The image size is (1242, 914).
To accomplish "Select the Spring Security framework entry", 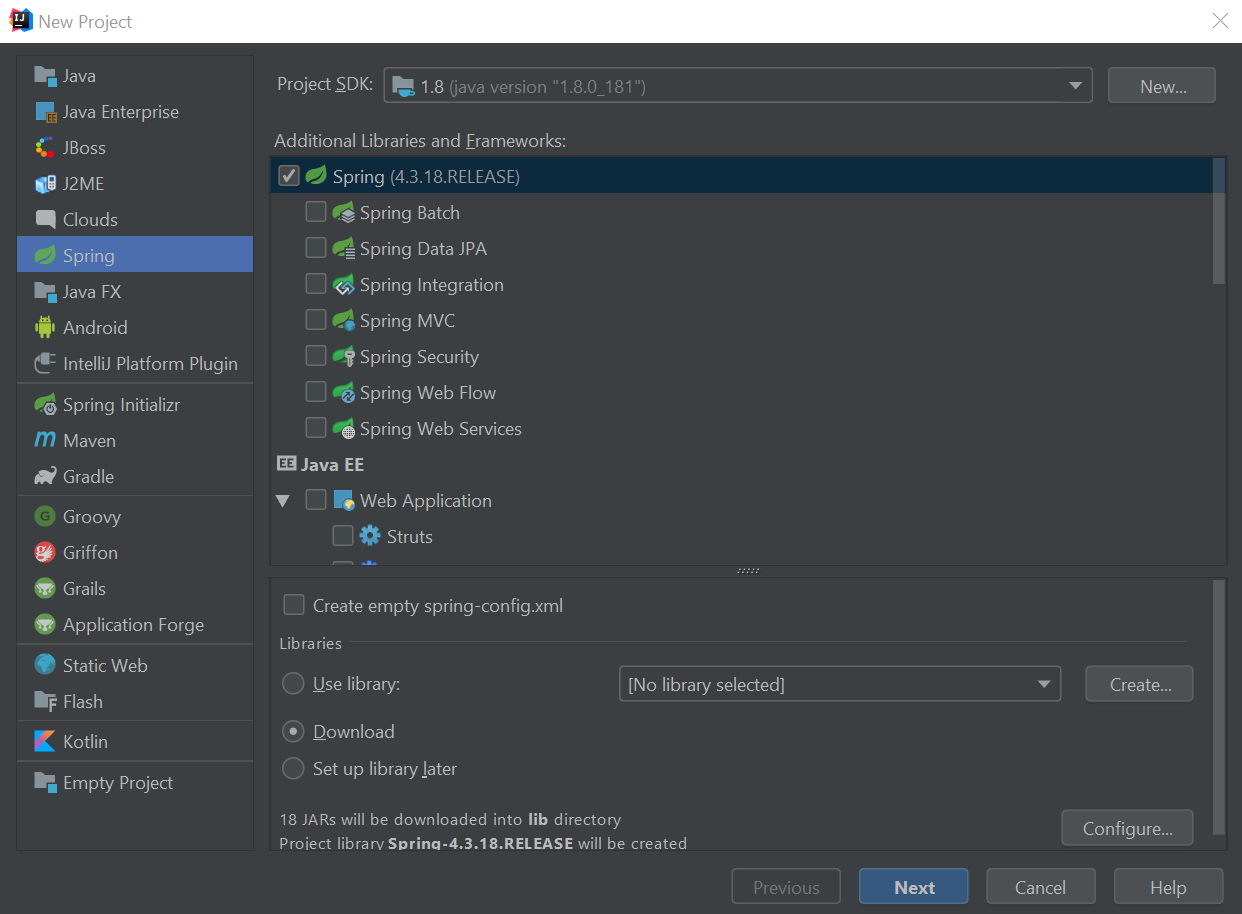I will 420,356.
